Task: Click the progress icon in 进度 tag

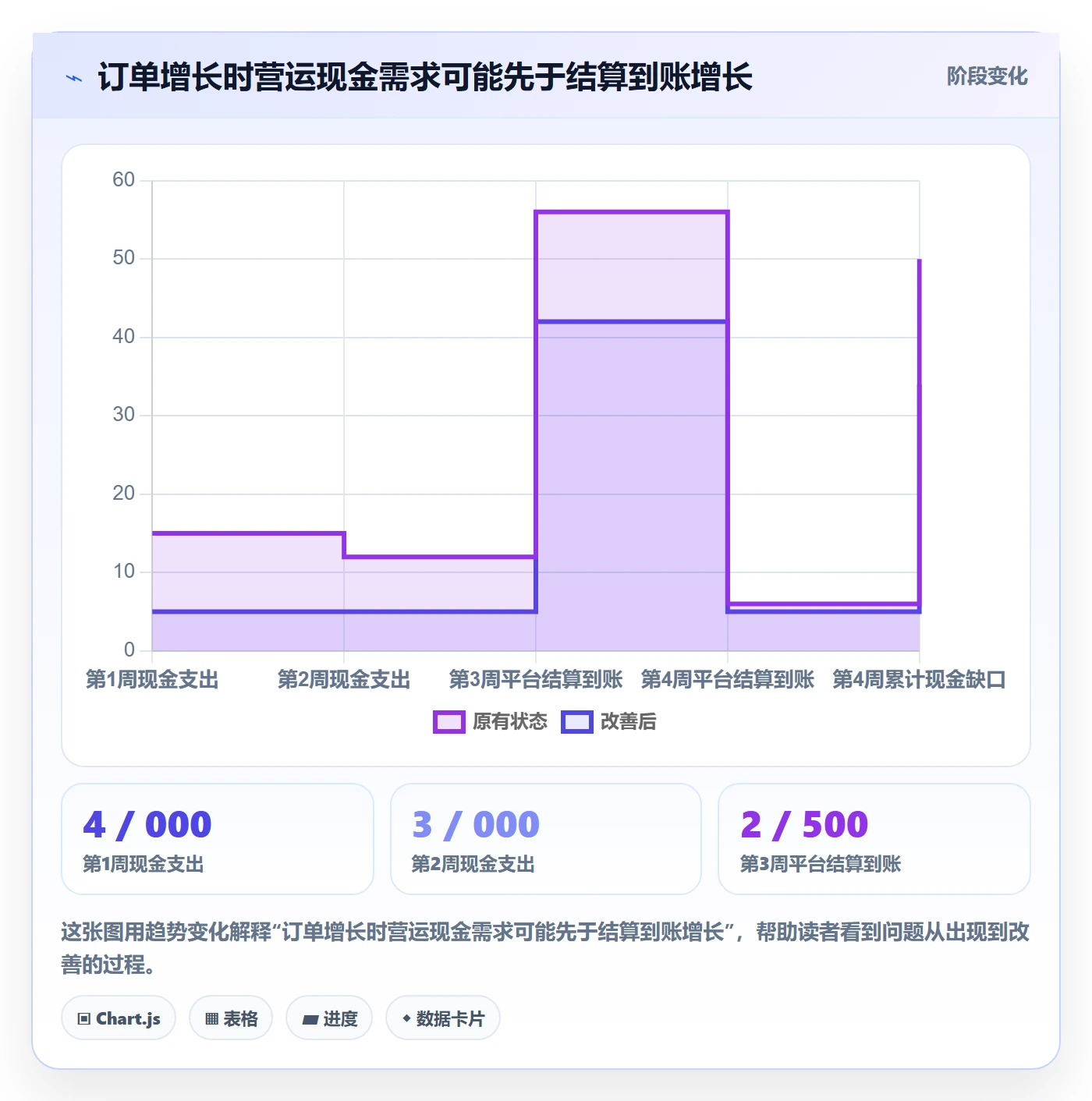Action: click(x=310, y=1019)
